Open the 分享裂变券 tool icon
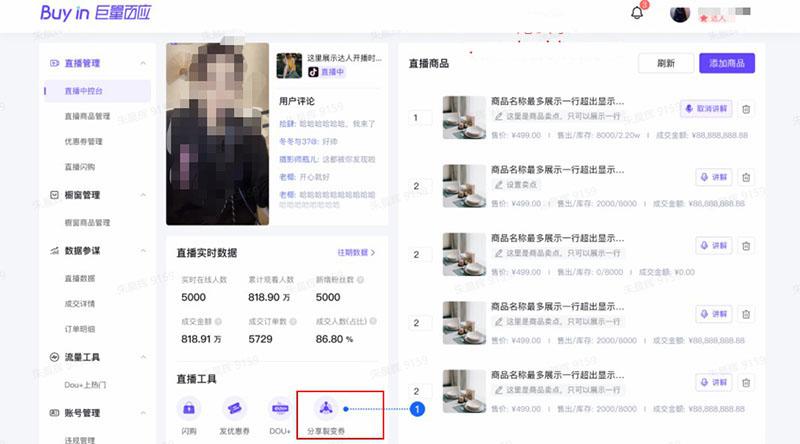This screenshot has width=800, height=444. coord(325,409)
